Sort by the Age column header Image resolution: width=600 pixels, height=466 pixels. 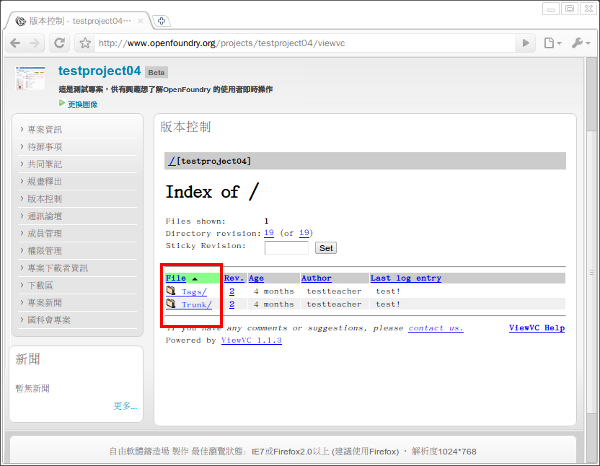256,278
